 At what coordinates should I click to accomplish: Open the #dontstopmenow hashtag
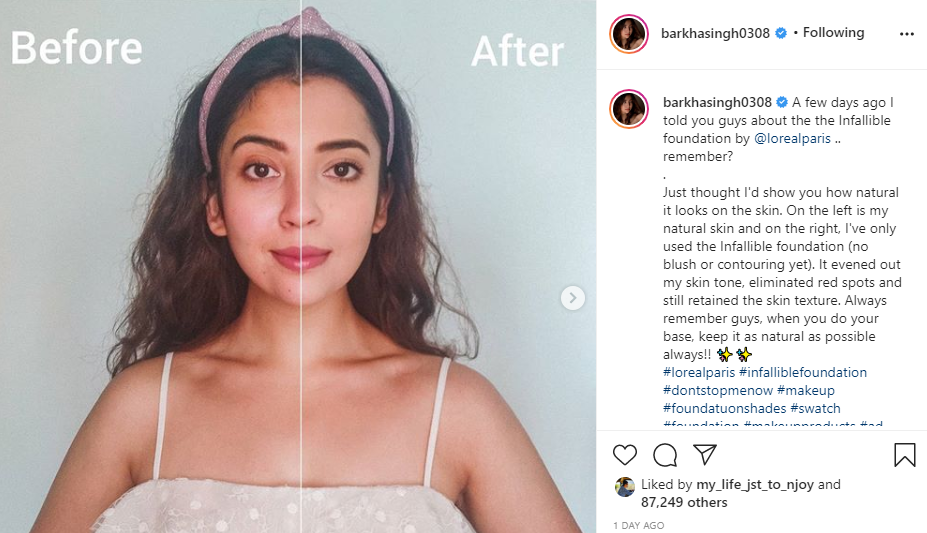pos(717,390)
